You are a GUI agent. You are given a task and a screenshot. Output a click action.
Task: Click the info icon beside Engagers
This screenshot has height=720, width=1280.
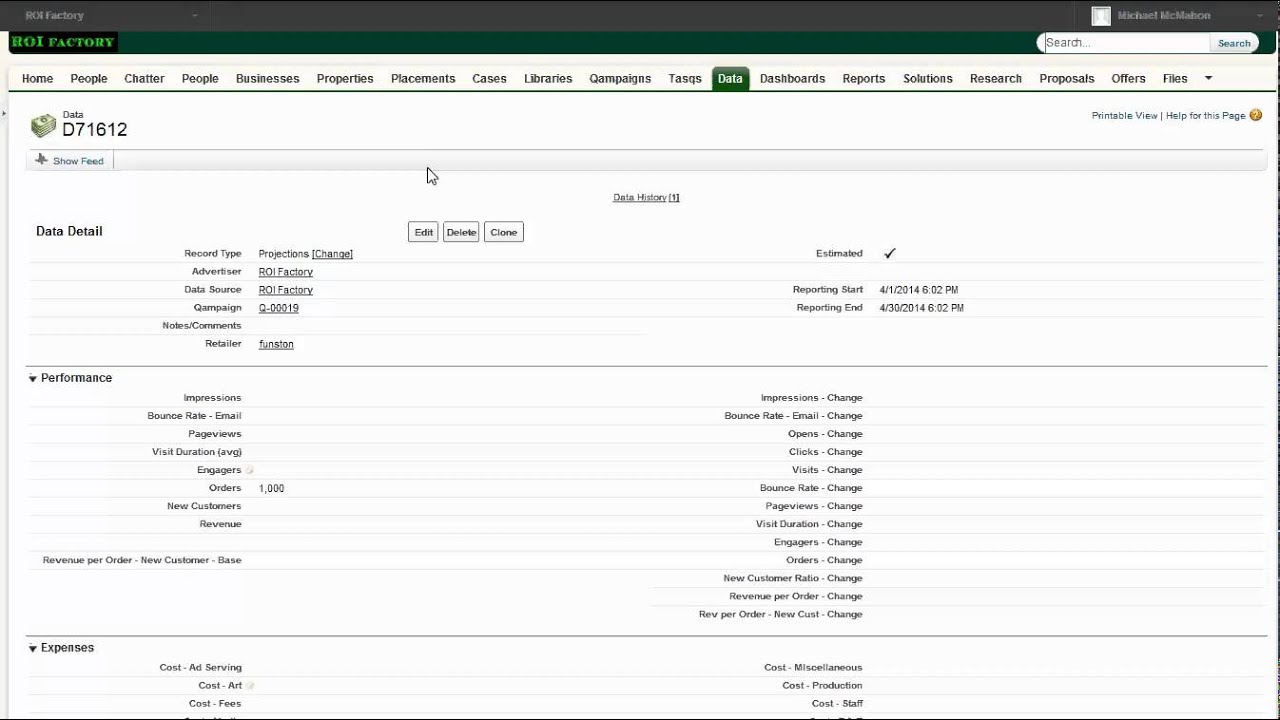tap(250, 470)
